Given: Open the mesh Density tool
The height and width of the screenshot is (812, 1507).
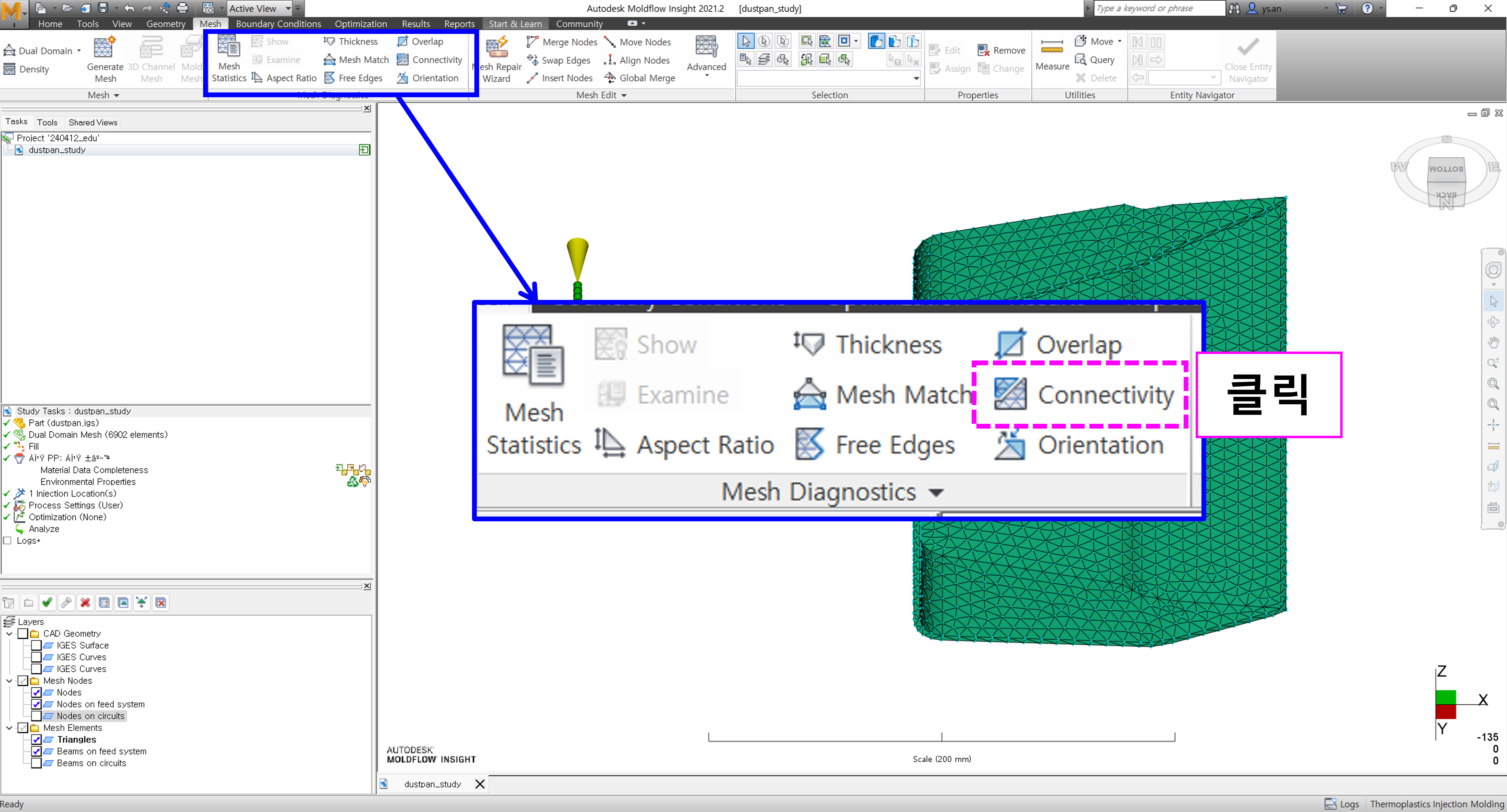Looking at the screenshot, I should click(26, 69).
